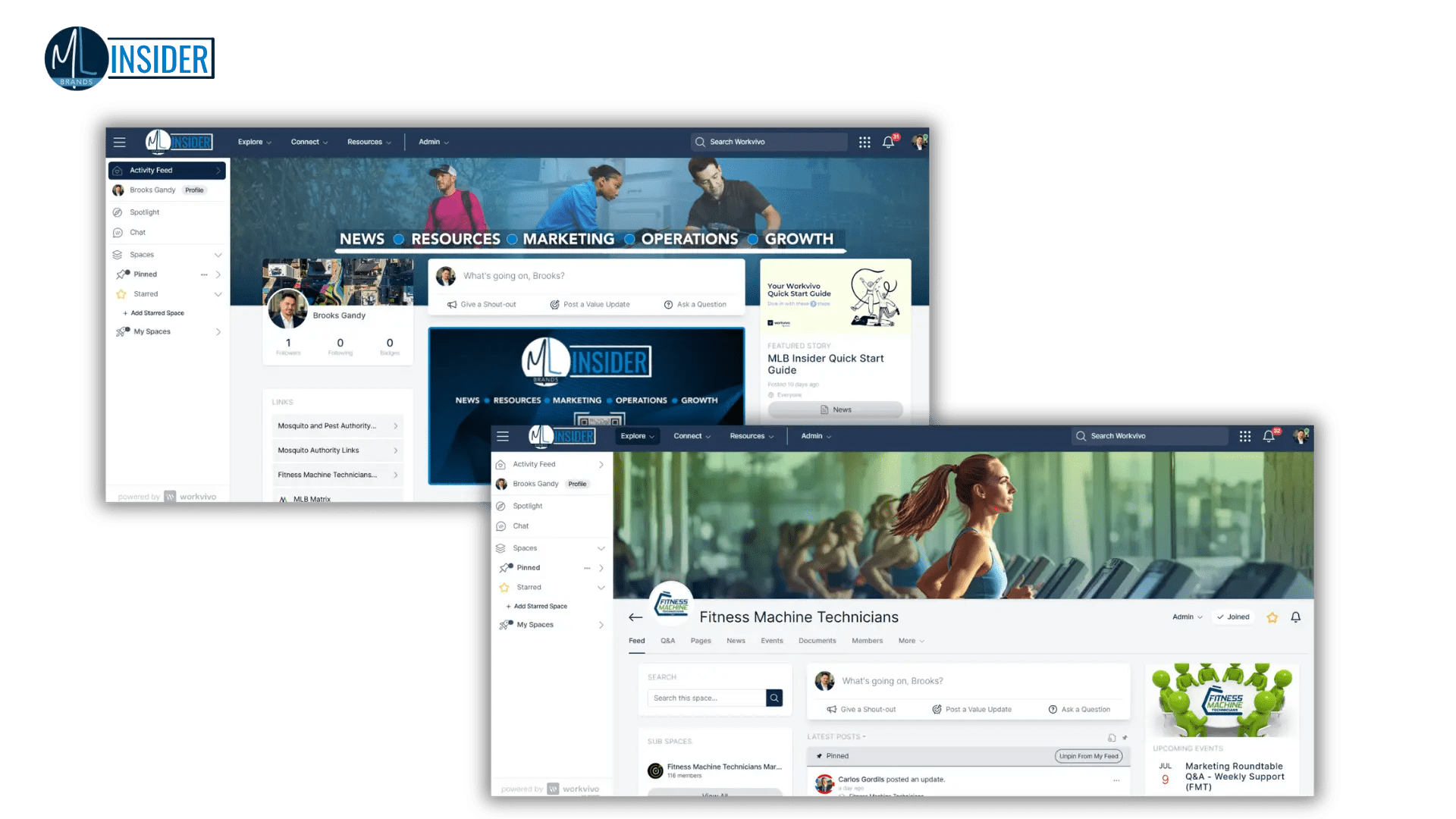Open Spotlight in back window sidebar
The image size is (1456, 819).
click(x=144, y=212)
